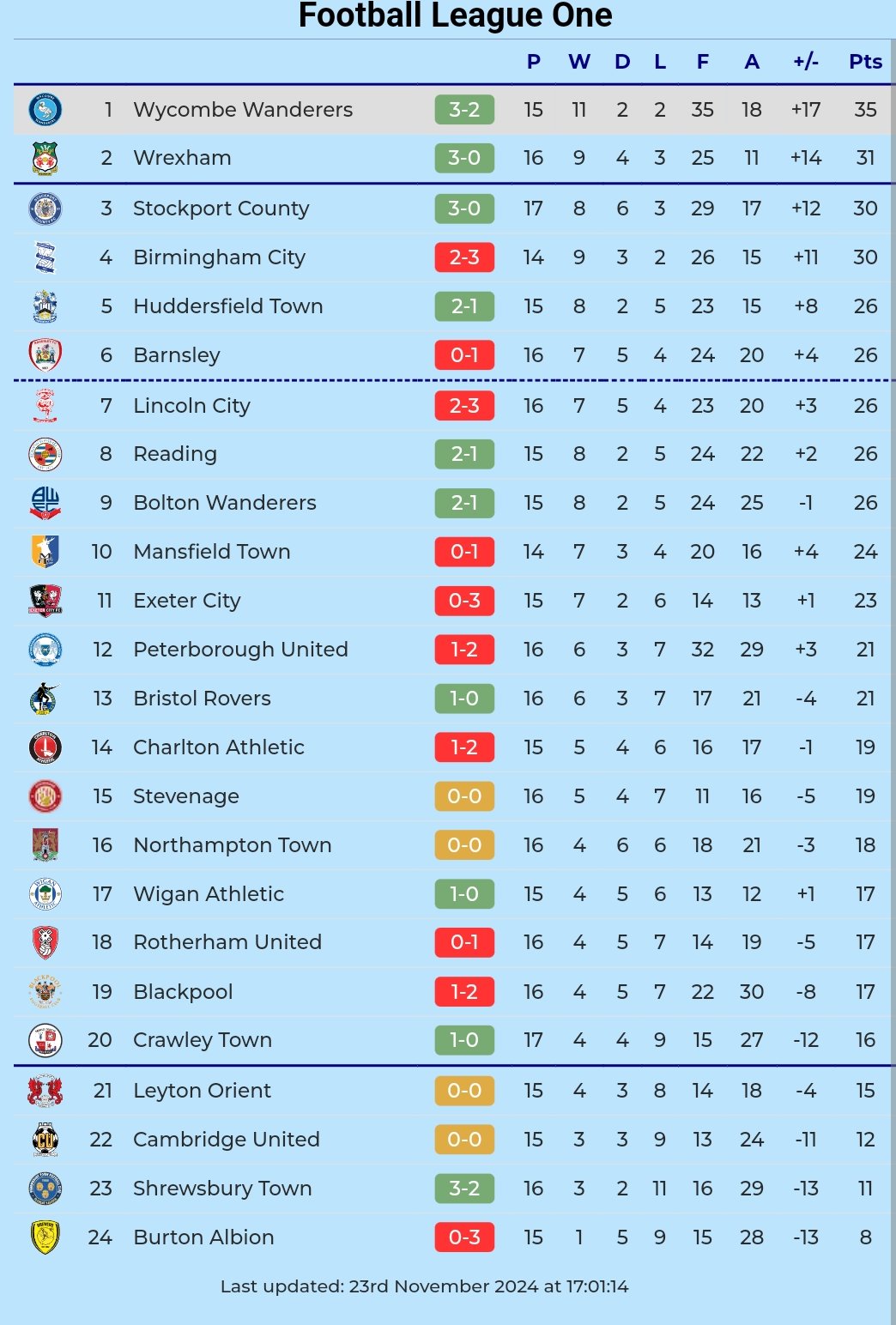This screenshot has width=896, height=1325.
Task: Sort table by Pts column header
Action: [x=865, y=62]
